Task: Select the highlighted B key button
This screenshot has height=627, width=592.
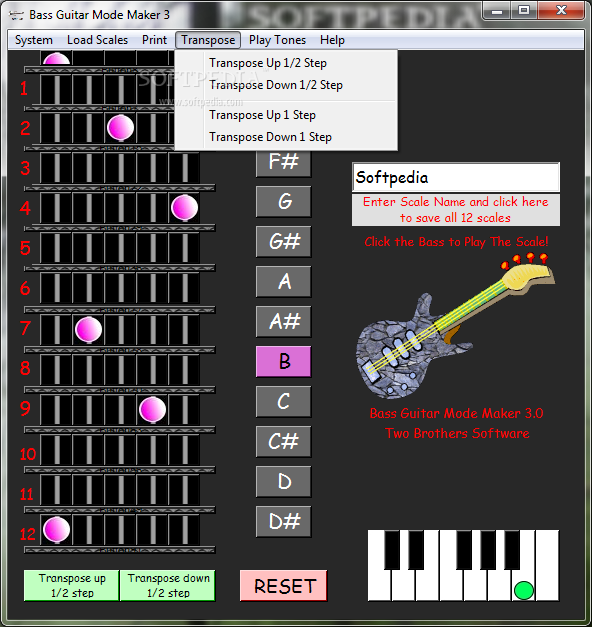Action: [x=284, y=361]
